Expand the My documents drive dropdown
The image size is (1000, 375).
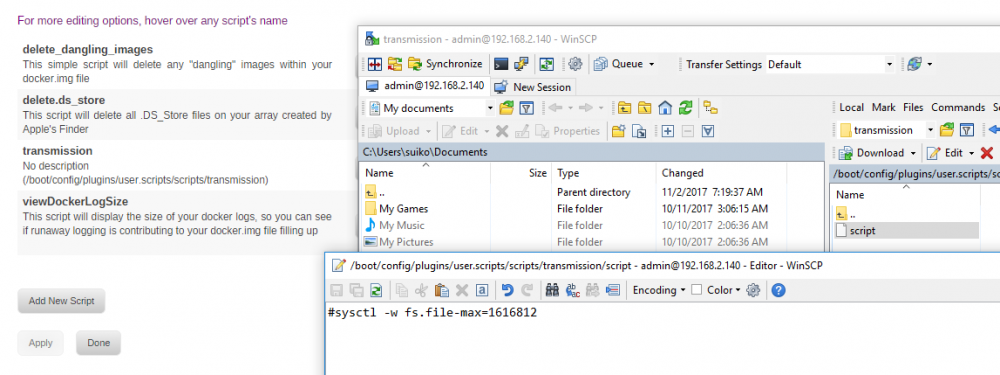coord(490,108)
